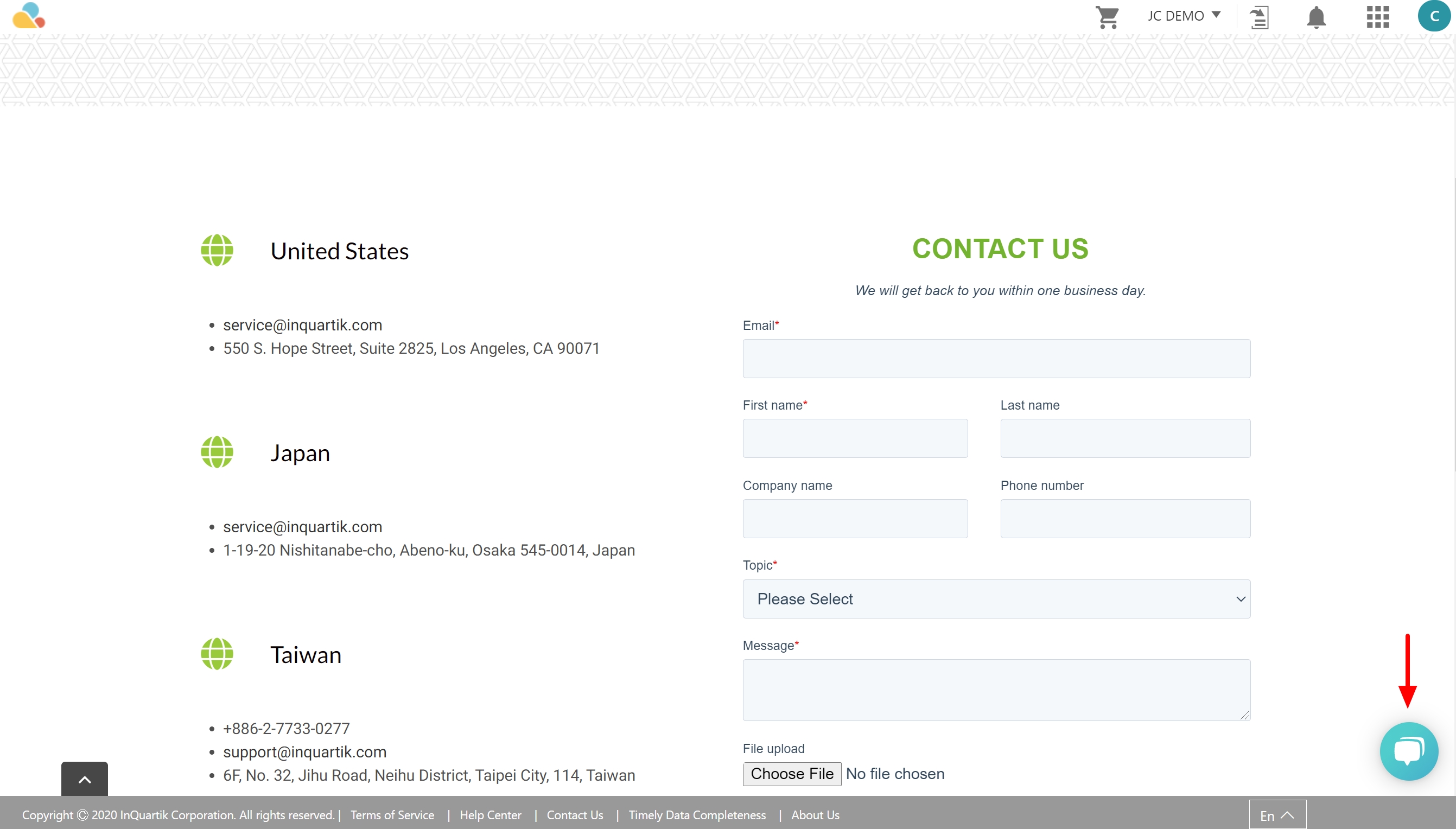Click the Taiwan heading
This screenshot has width=1456, height=829.
[306, 655]
